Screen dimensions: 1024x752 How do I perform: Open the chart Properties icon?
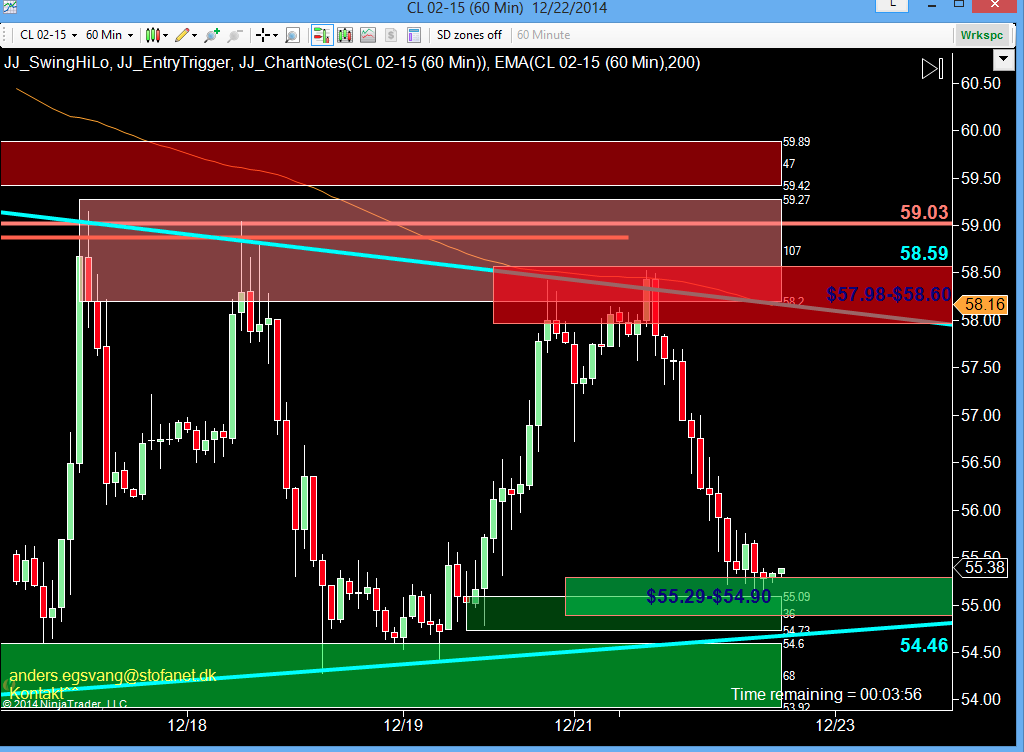coord(413,35)
